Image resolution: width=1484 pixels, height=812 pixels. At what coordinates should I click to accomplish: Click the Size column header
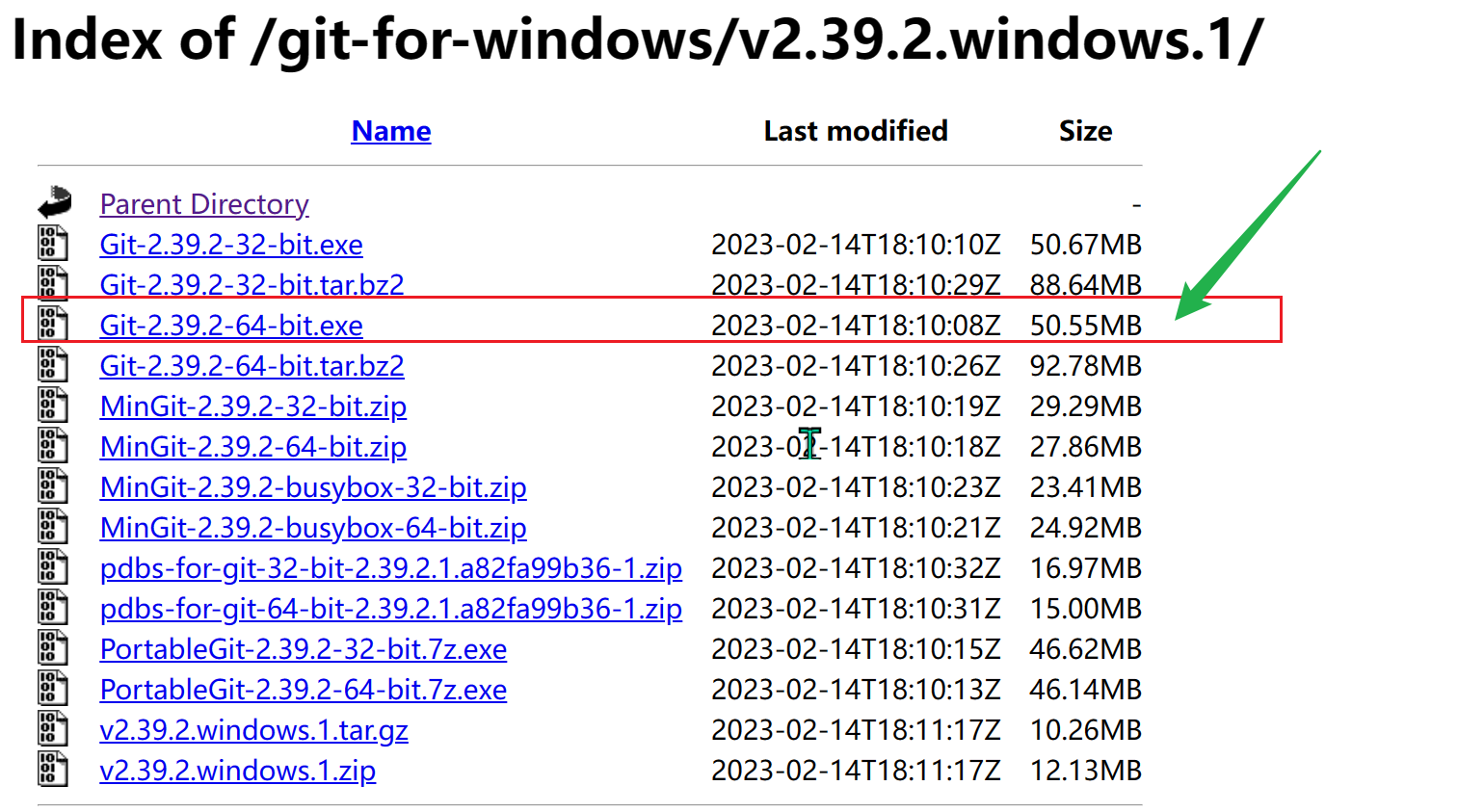(1086, 131)
